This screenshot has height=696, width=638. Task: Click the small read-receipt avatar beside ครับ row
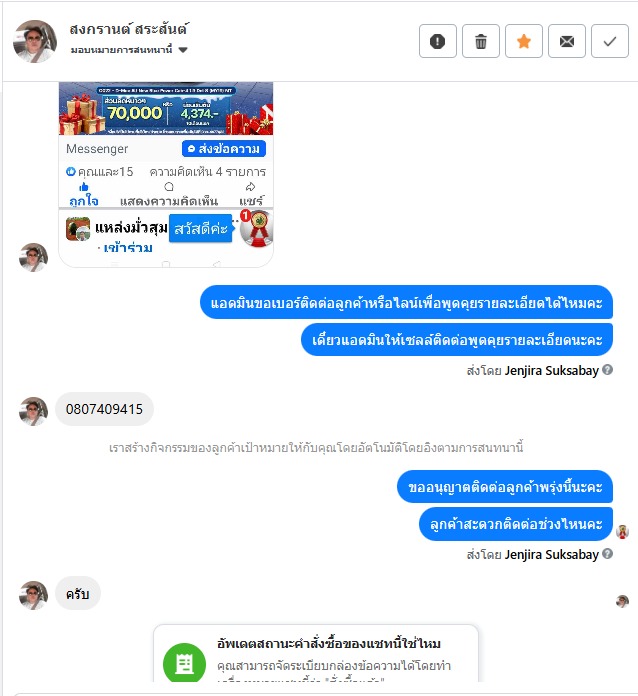click(x=622, y=601)
